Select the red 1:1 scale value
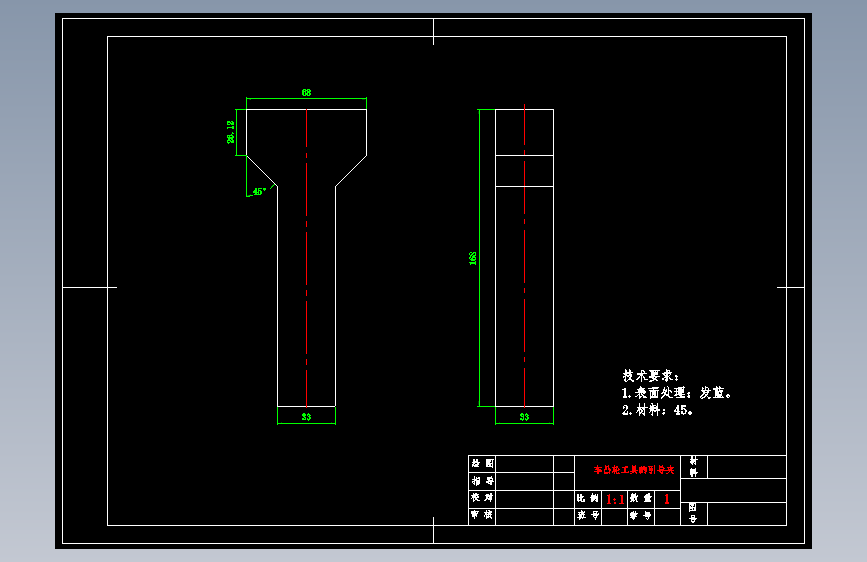The image size is (867, 562). coord(615,499)
